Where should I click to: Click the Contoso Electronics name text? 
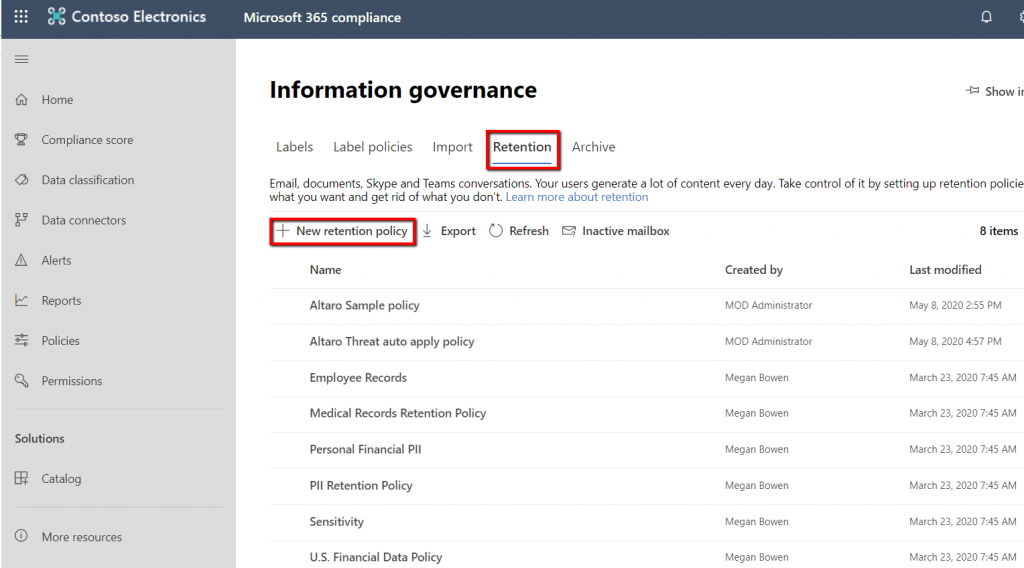click(x=138, y=17)
